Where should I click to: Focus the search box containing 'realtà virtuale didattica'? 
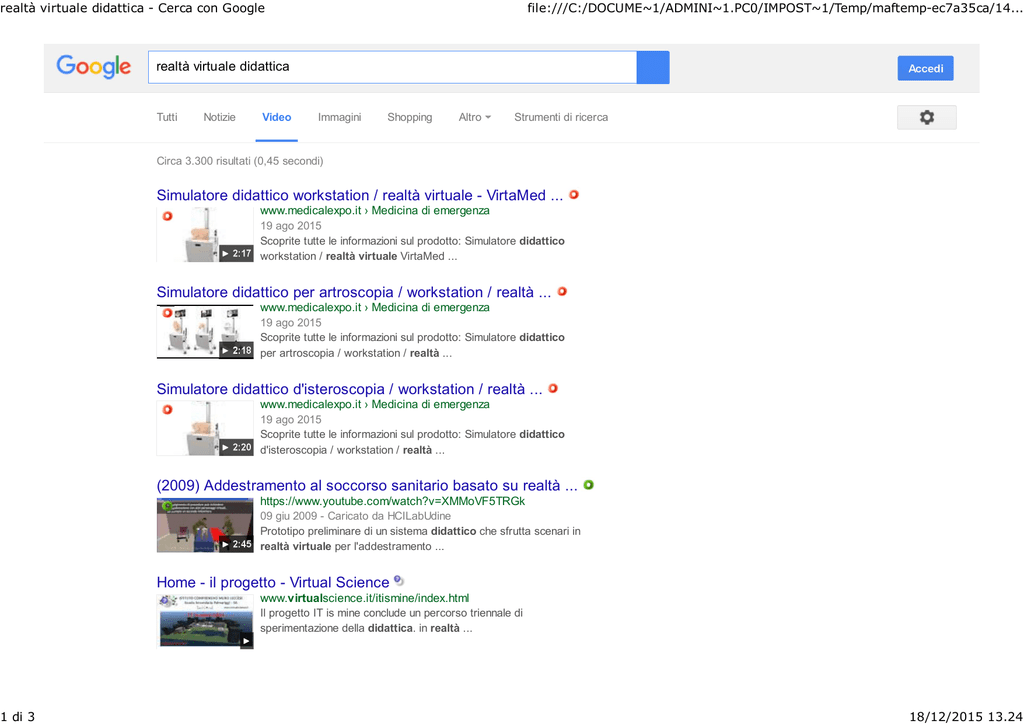(392, 67)
